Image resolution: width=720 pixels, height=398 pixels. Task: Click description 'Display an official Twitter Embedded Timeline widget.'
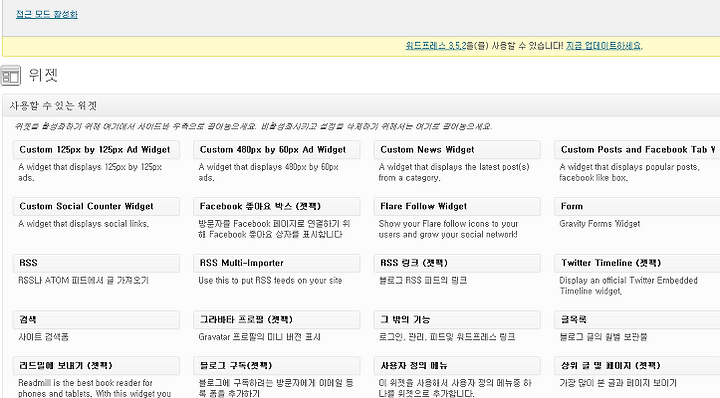coord(628,286)
